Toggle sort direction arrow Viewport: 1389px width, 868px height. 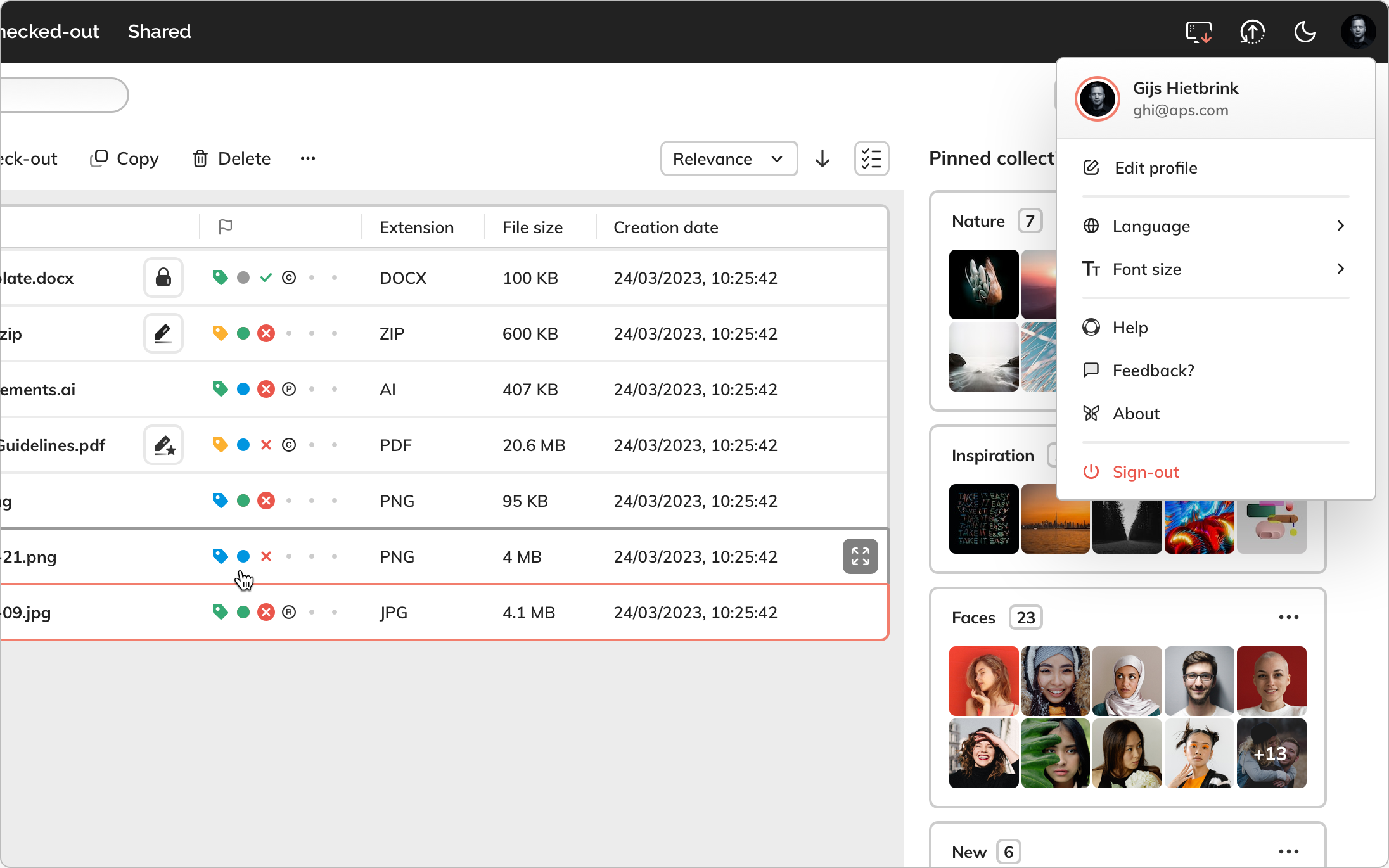click(x=823, y=158)
